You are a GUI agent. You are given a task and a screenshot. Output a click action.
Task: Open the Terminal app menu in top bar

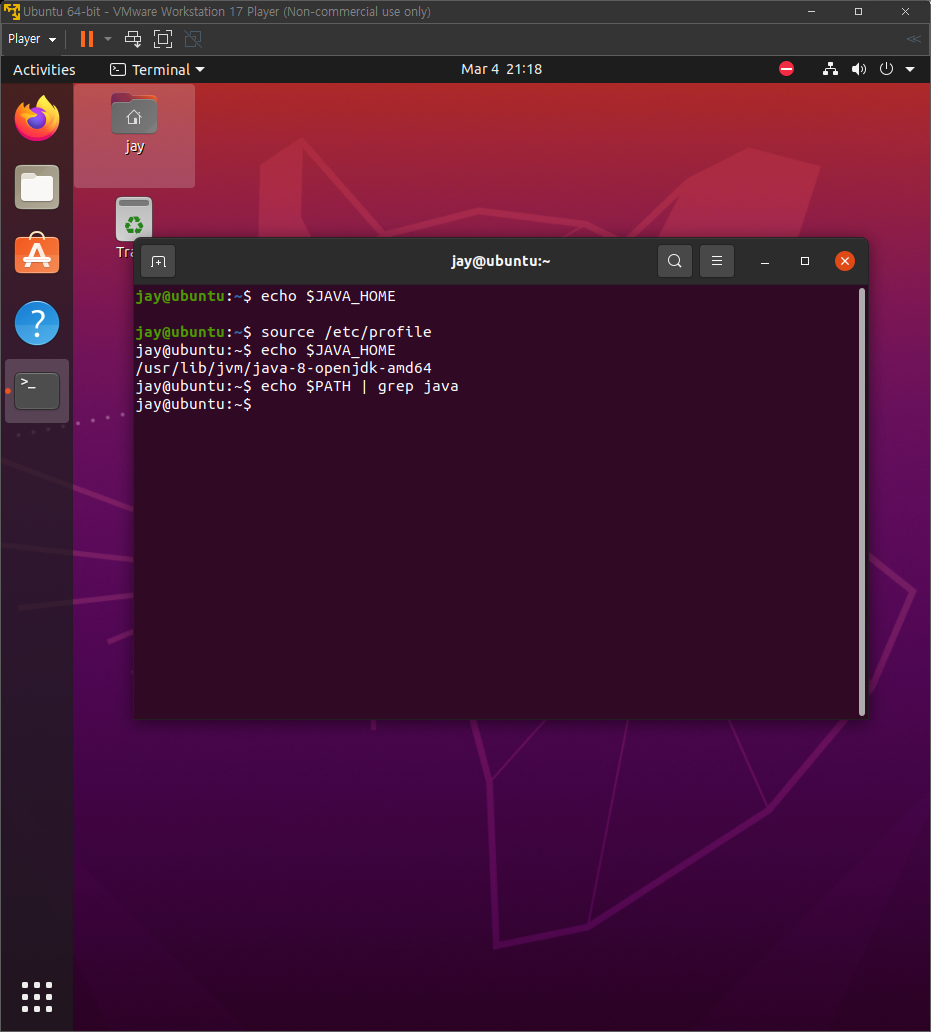157,70
